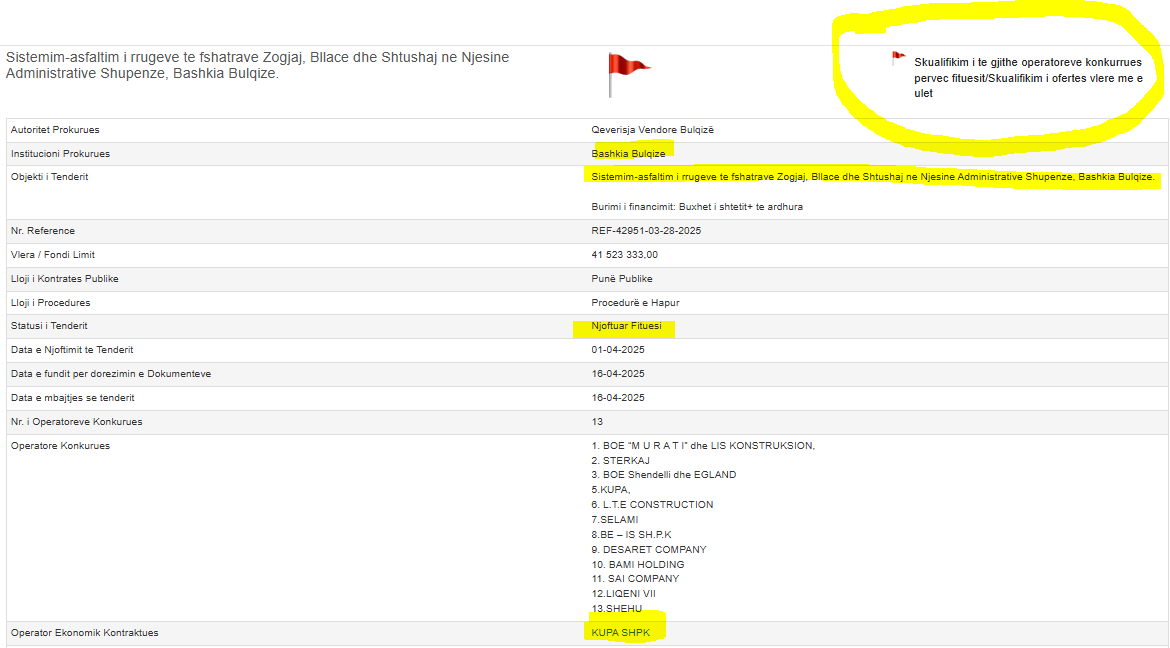Click the Operator Ekonomik Kontraktues label

coord(84,633)
